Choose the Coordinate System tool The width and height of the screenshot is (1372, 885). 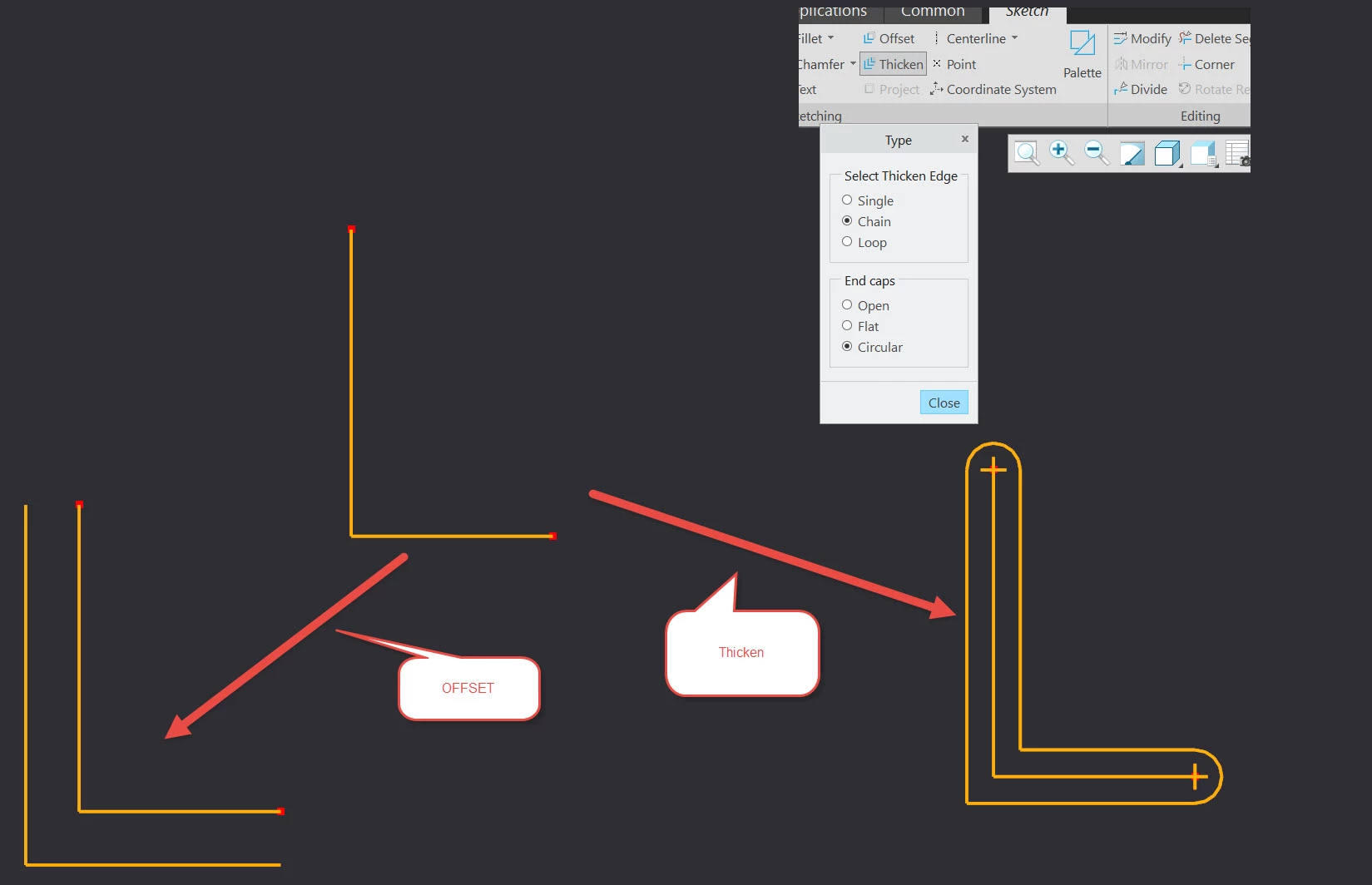pyautogui.click(x=993, y=89)
